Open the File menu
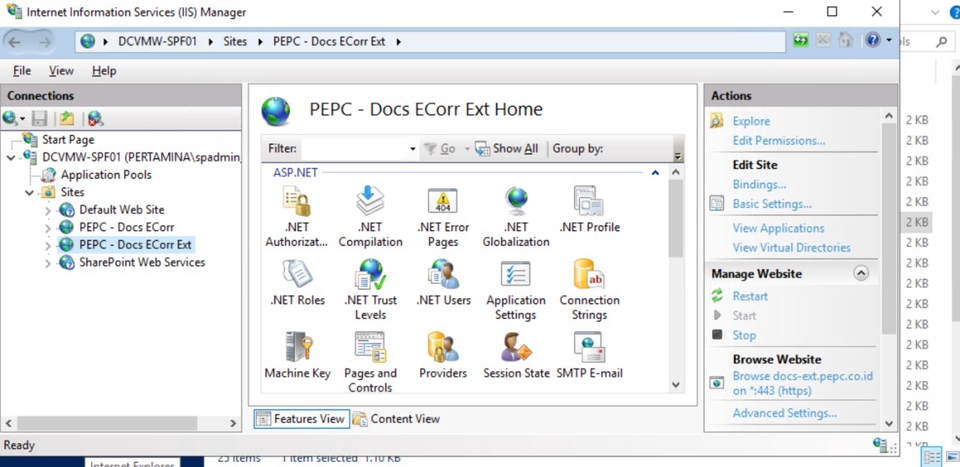Viewport: 960px width, 467px height. [x=21, y=71]
